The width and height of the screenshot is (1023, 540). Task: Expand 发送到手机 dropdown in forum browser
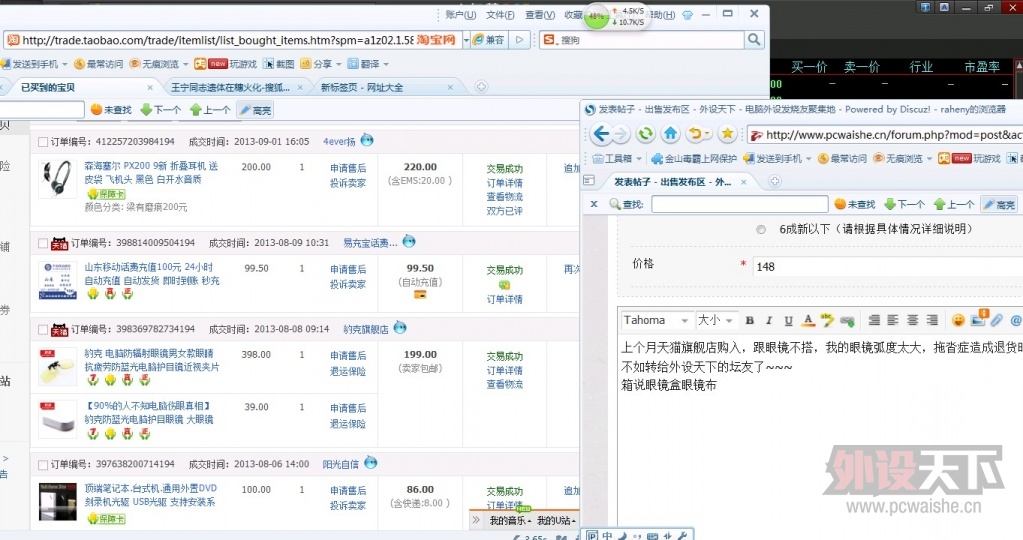(x=808, y=158)
